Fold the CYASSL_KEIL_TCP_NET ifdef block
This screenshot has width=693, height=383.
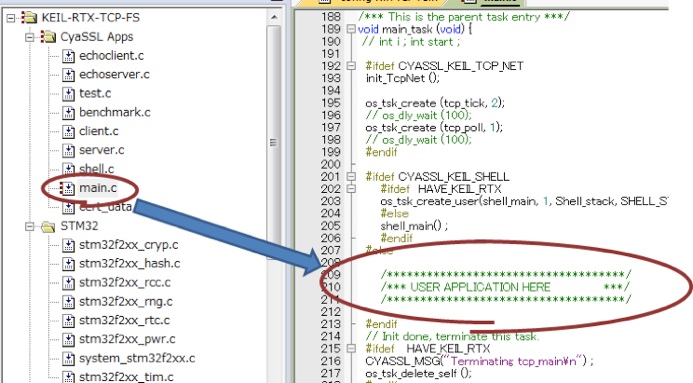[x=351, y=66]
